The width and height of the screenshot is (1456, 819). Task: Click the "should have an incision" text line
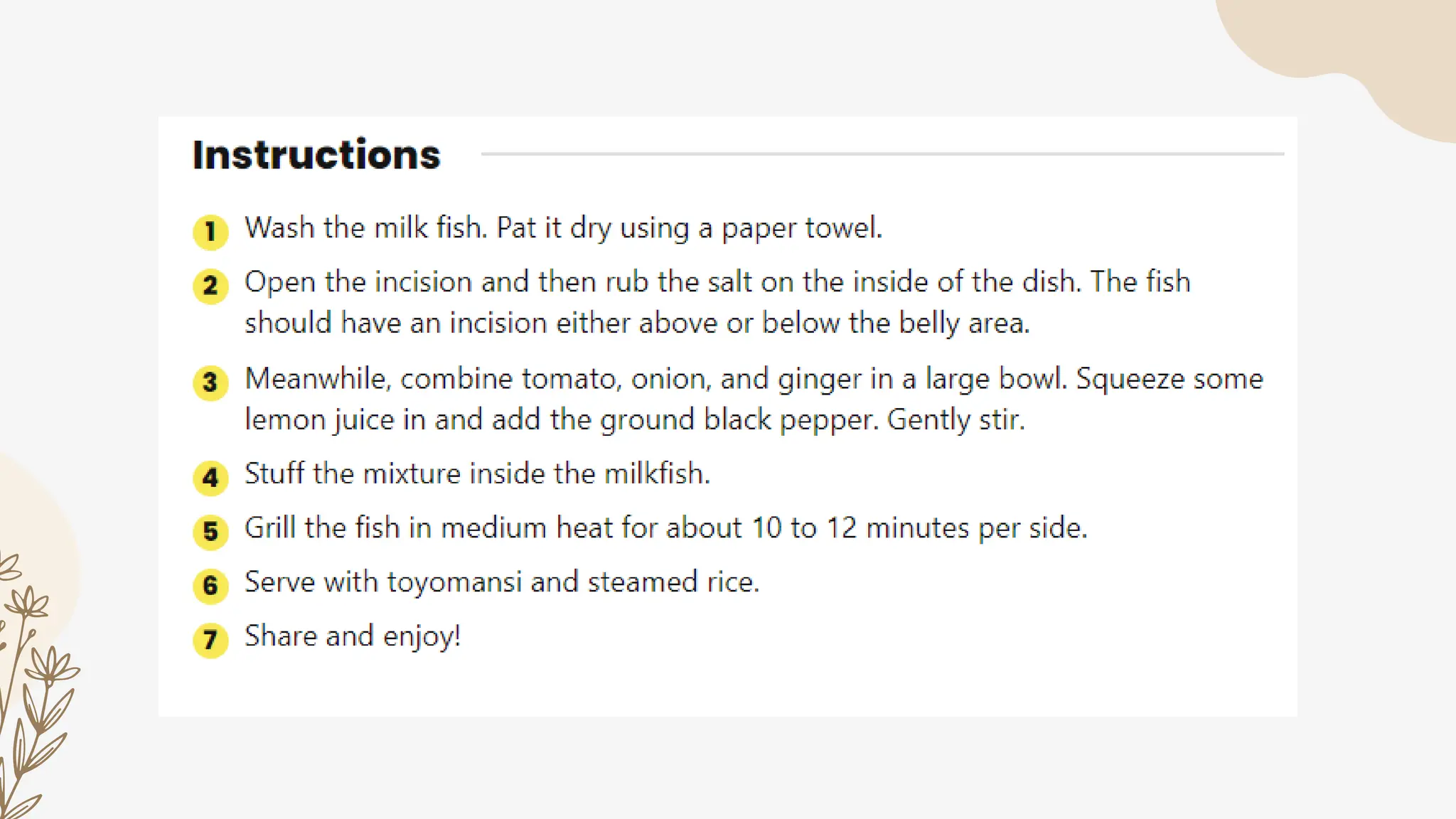coord(637,323)
